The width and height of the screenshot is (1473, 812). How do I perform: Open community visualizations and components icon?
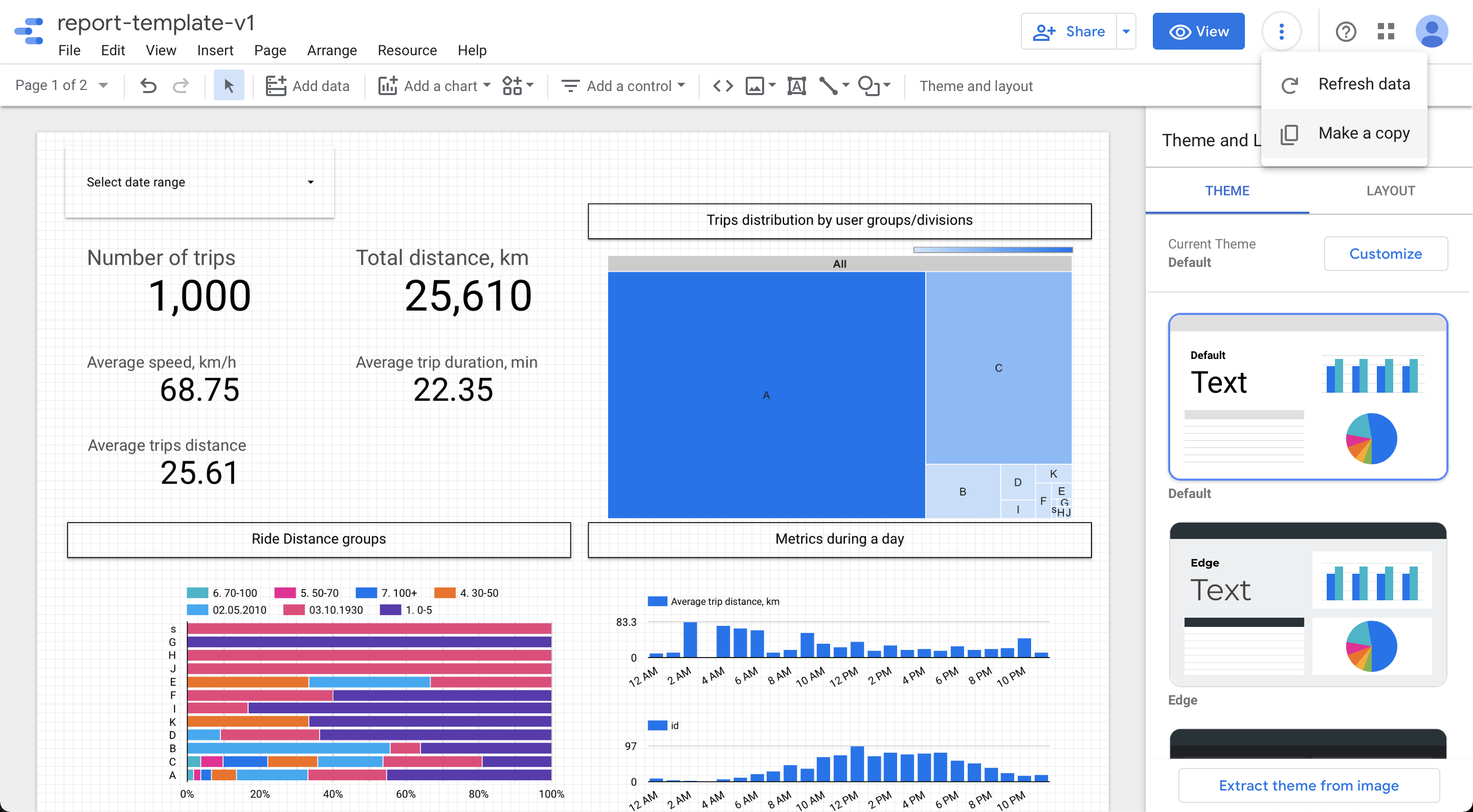point(512,86)
